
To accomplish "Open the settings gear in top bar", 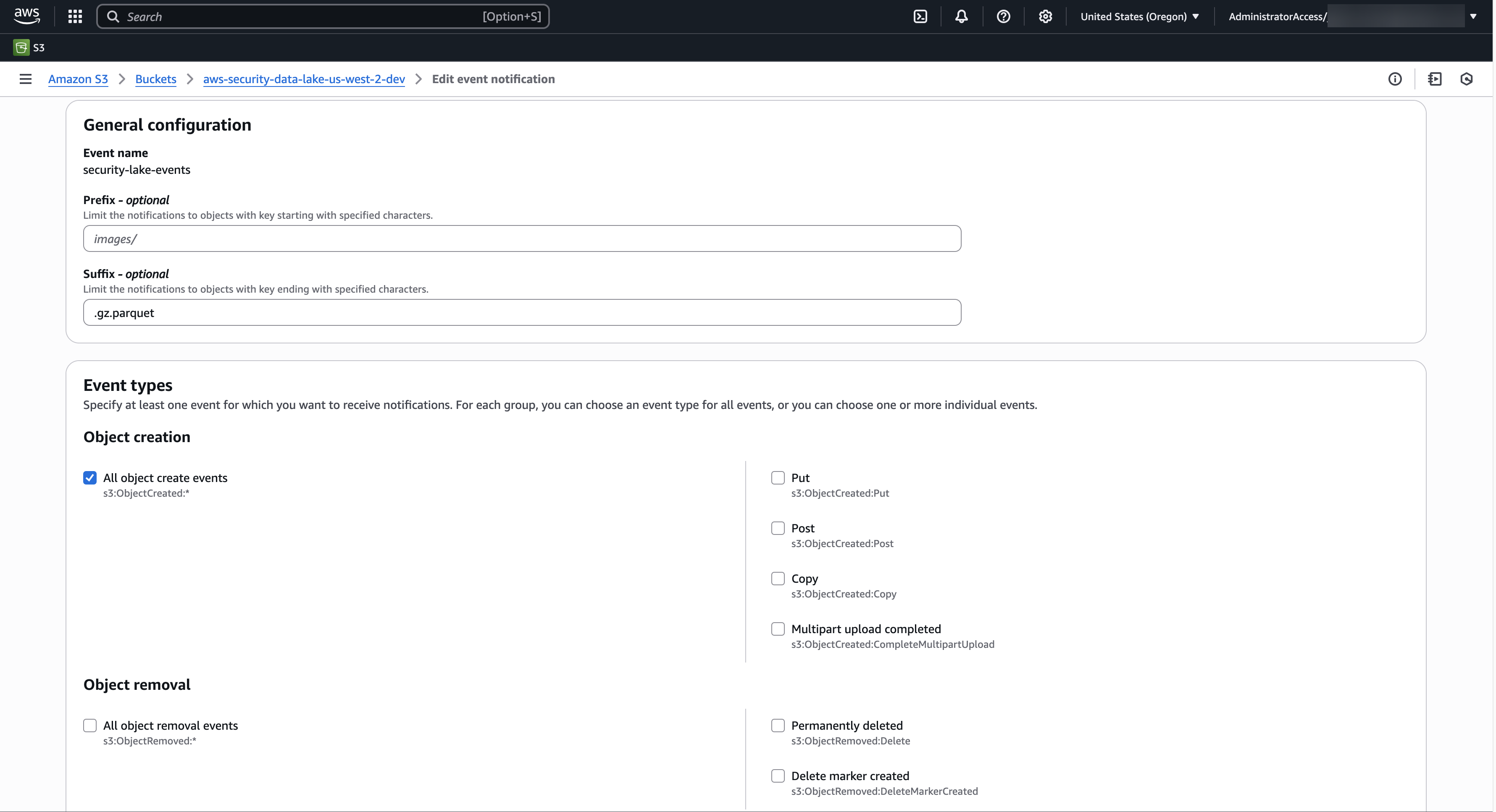I will (1045, 16).
